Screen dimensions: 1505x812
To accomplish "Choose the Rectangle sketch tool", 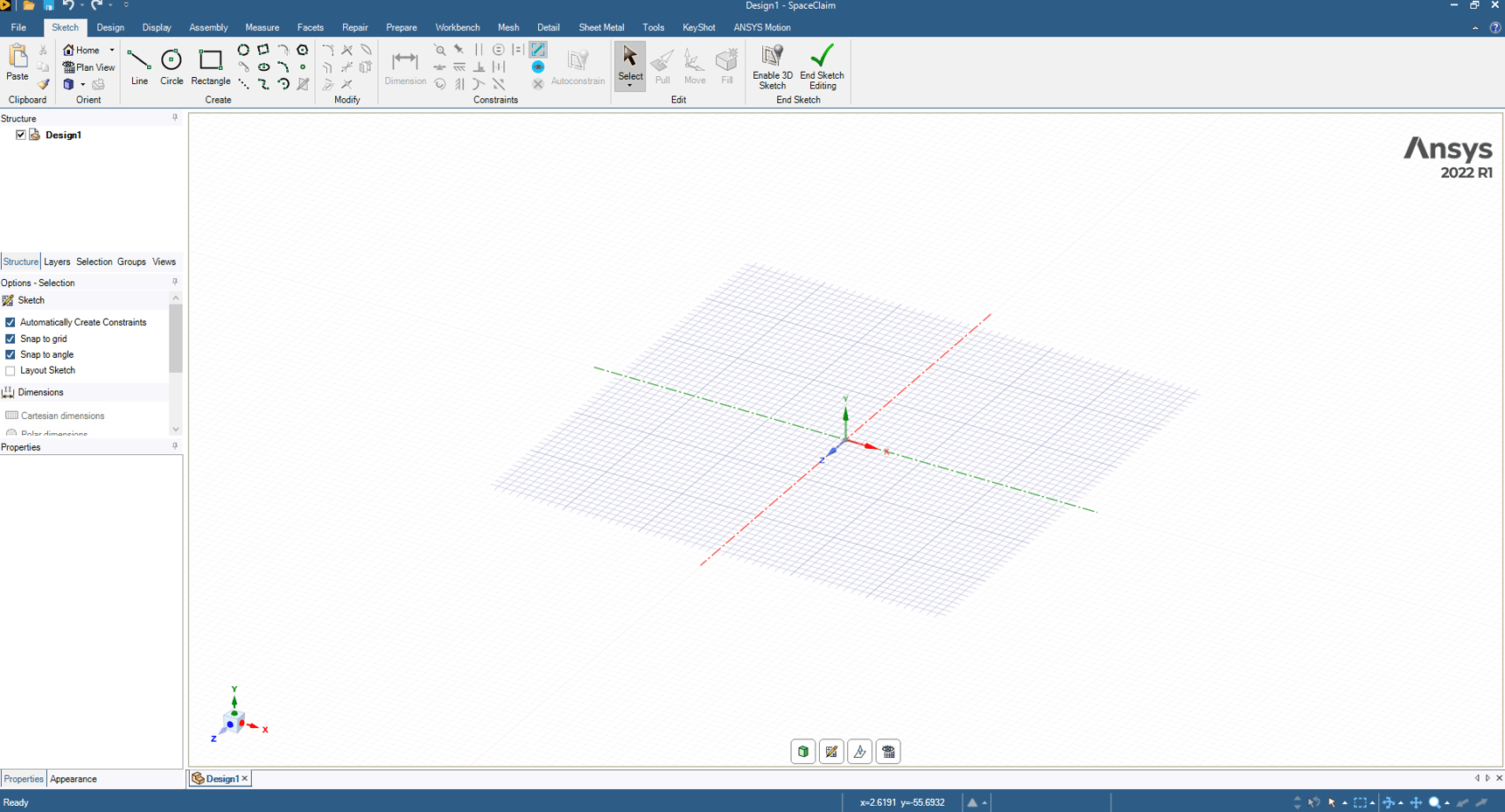I will [x=210, y=66].
